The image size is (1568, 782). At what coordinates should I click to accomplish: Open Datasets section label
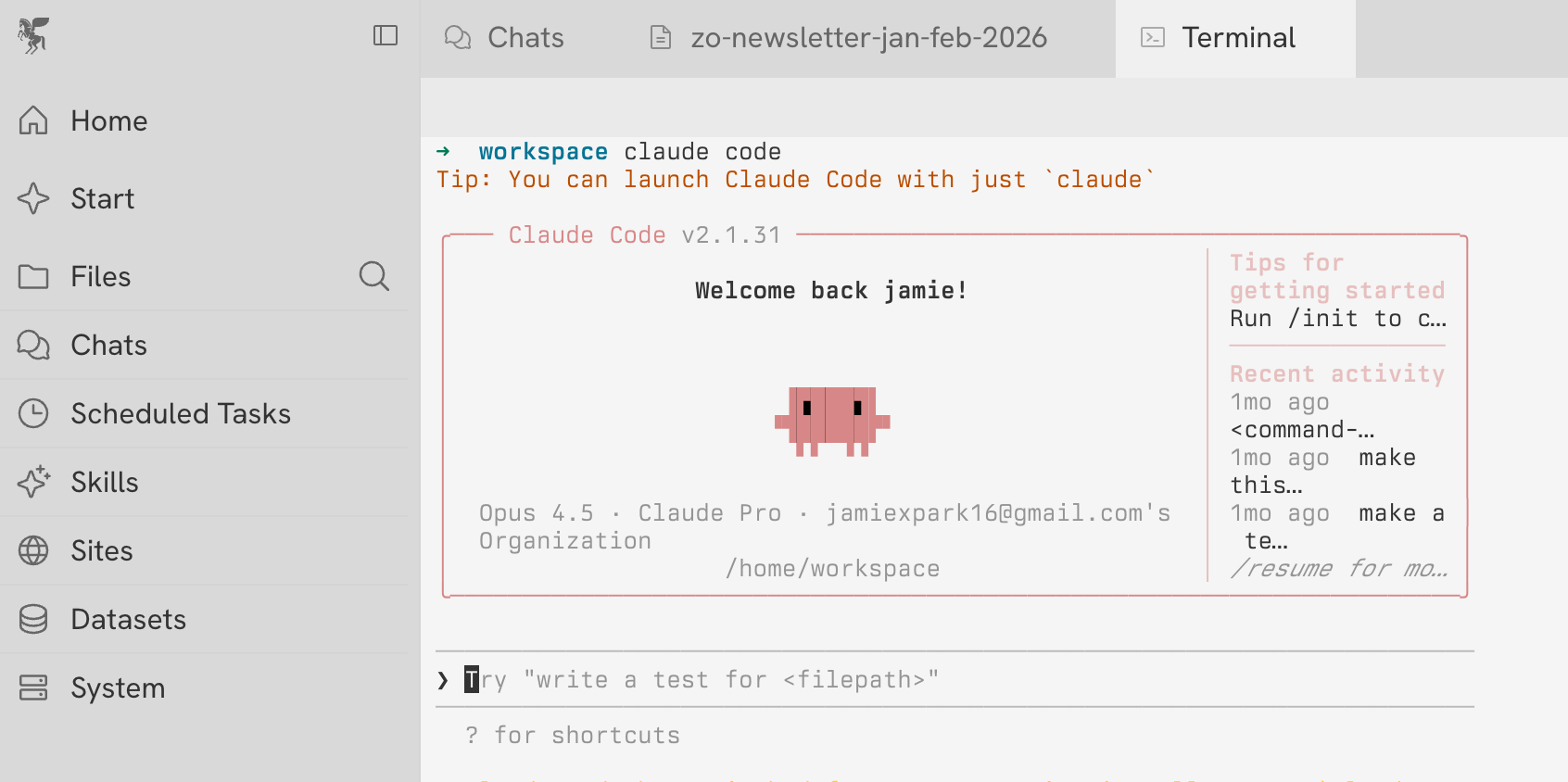129,619
